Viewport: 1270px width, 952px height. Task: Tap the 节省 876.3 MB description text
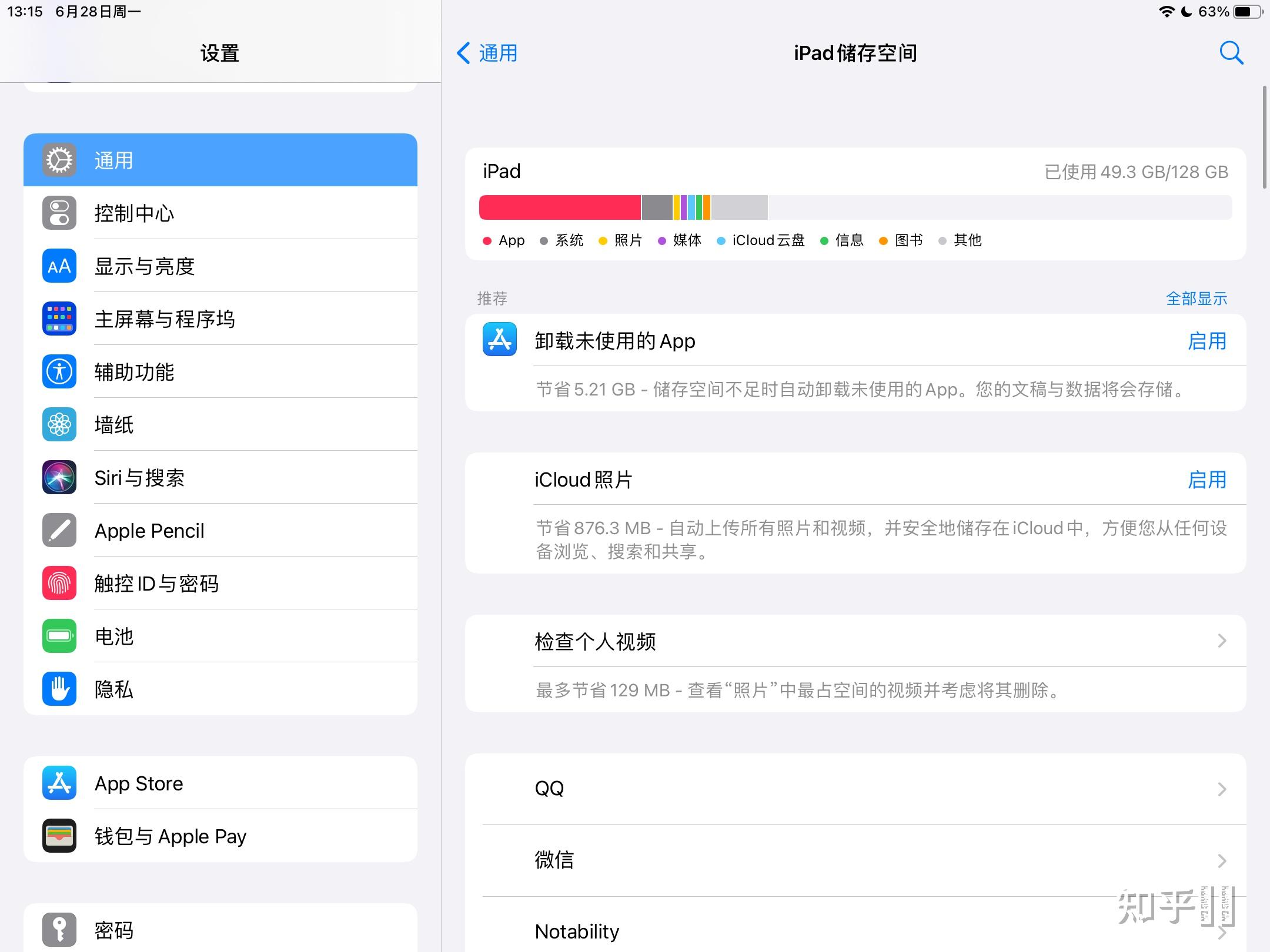coord(881,539)
